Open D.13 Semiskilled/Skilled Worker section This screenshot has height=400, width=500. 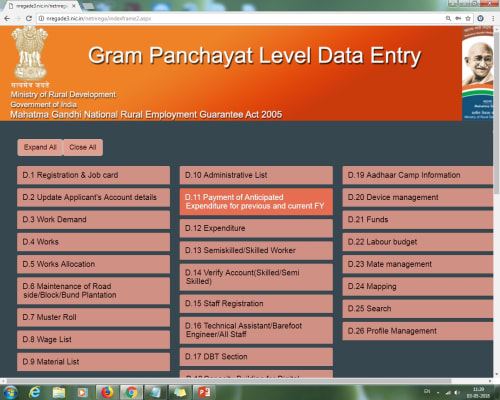(256, 251)
